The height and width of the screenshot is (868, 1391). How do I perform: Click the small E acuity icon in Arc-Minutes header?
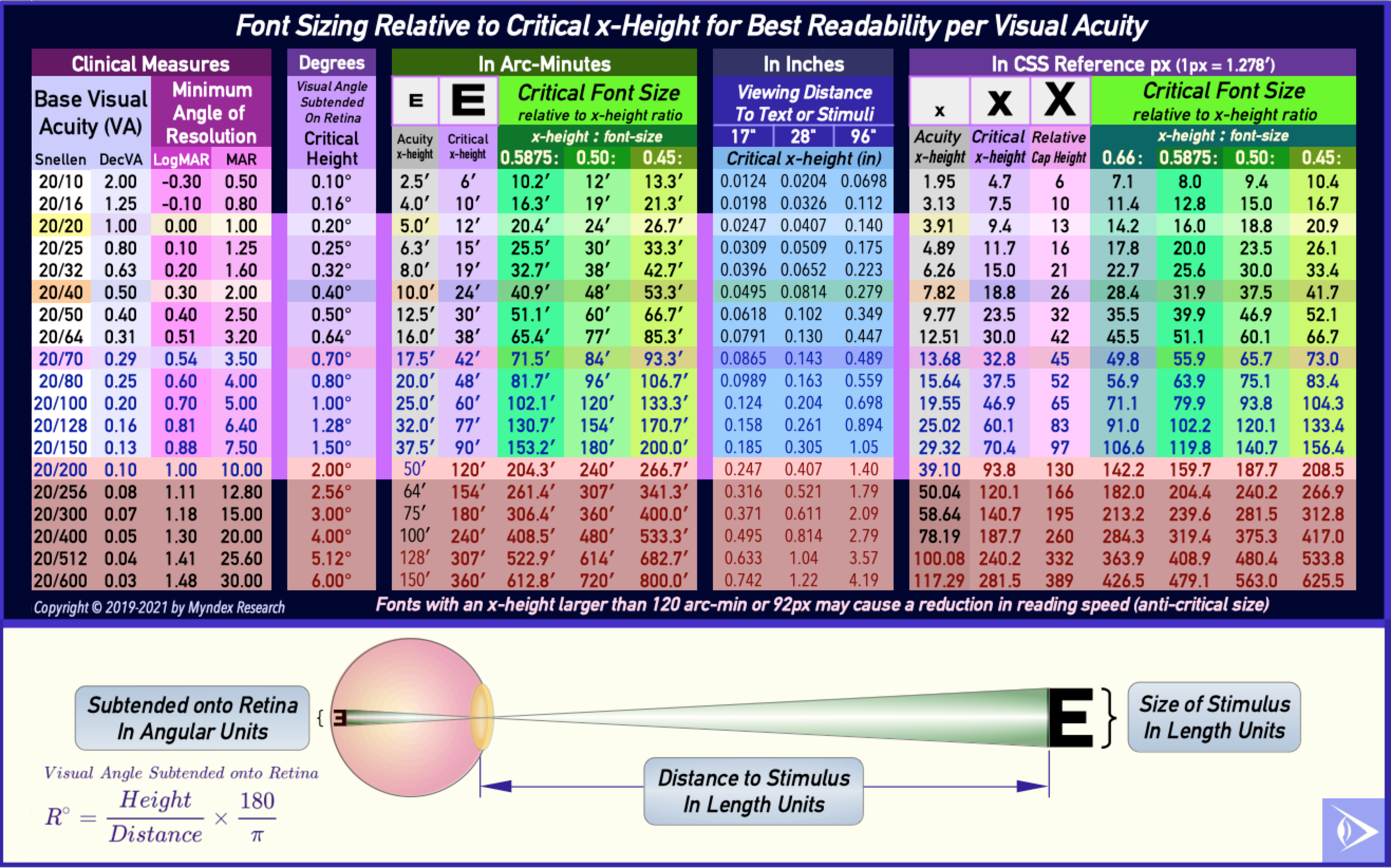point(415,101)
